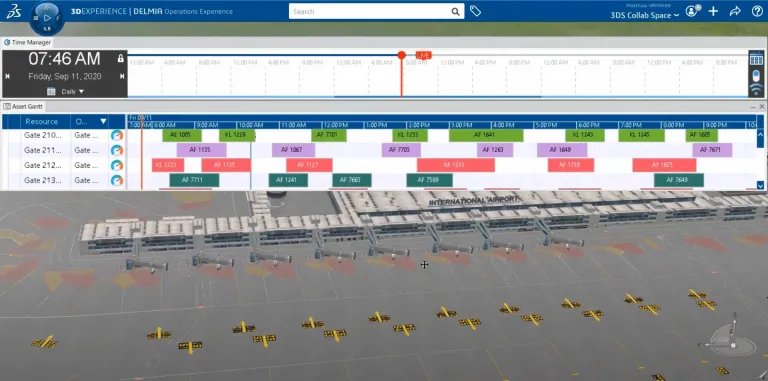The width and height of the screenshot is (768, 381).
Task: Click the Gantt scroll up arrow
Action: [x=760, y=134]
